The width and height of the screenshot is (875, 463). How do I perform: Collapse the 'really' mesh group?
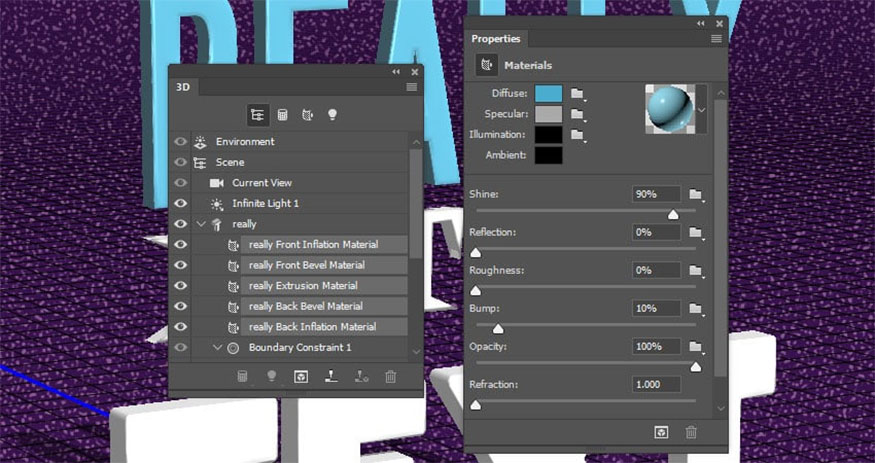[x=201, y=224]
